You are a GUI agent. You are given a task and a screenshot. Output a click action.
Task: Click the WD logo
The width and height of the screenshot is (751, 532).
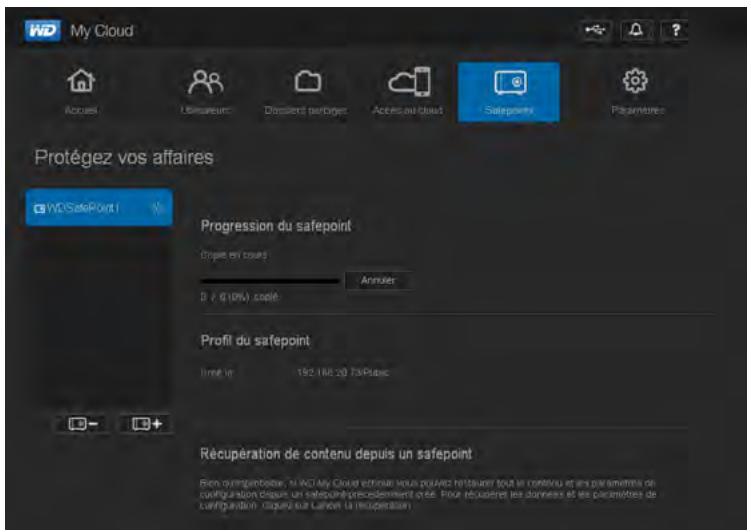tap(43, 31)
